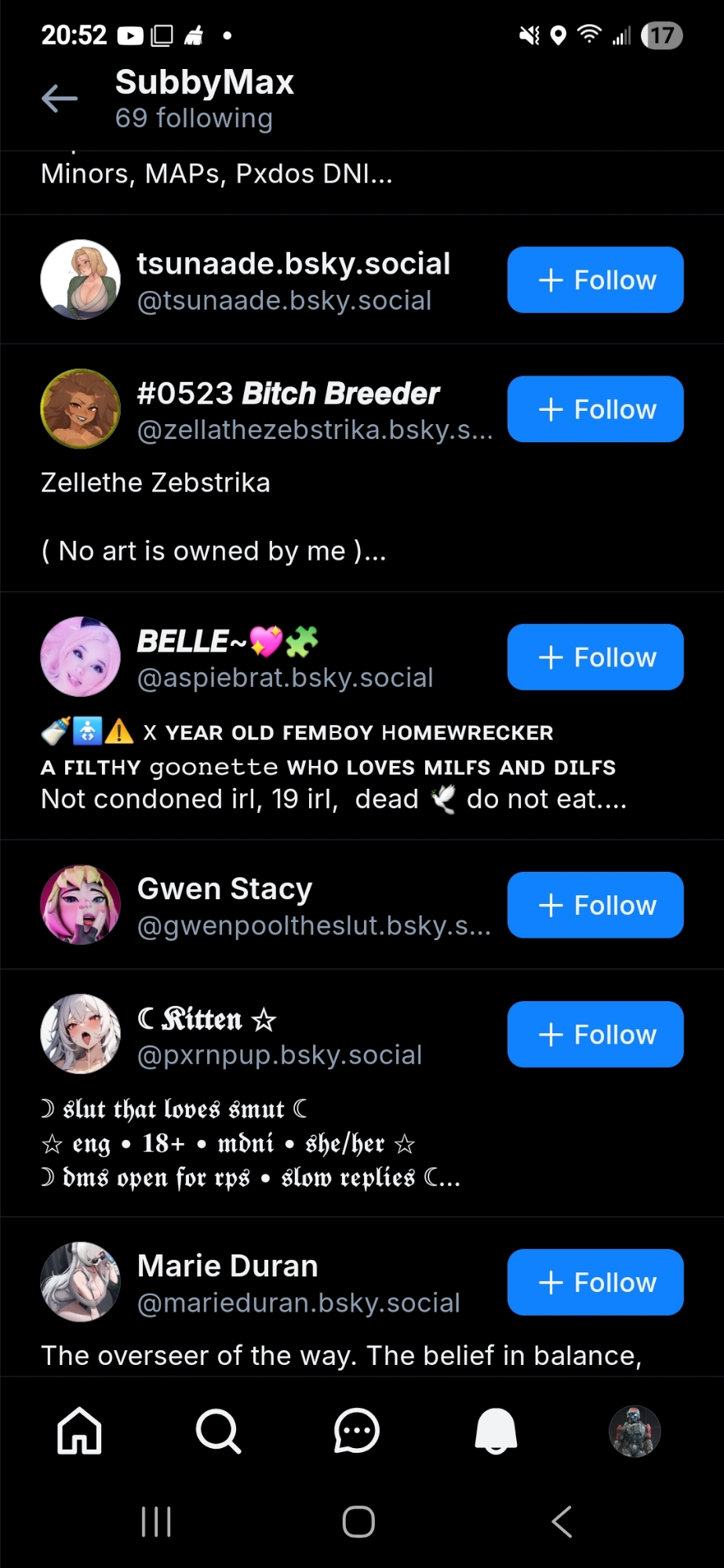
Task: Open the Notifications bell icon
Action: coord(496,1431)
